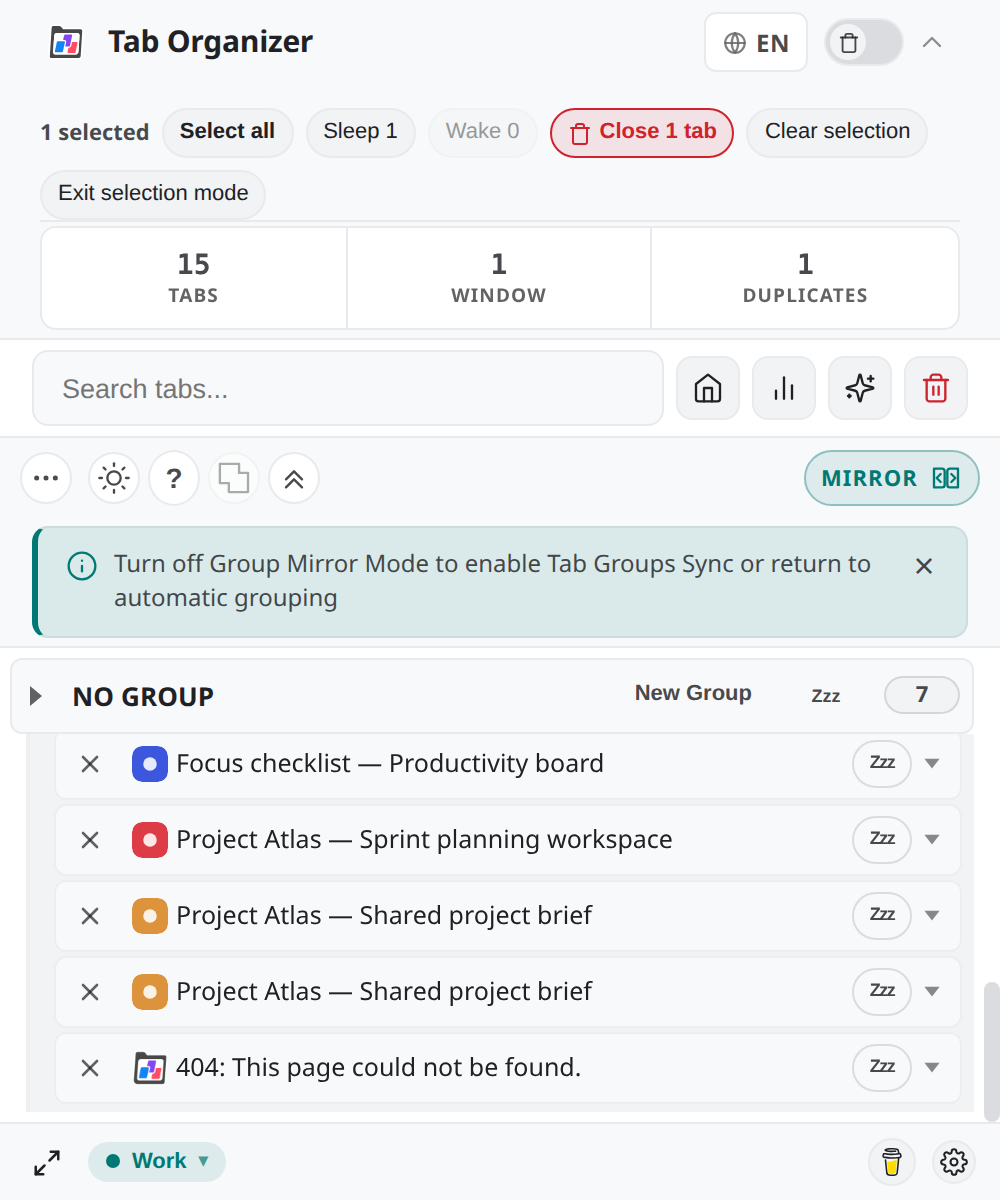
Task: Click the Wake 0 button
Action: coord(482,132)
